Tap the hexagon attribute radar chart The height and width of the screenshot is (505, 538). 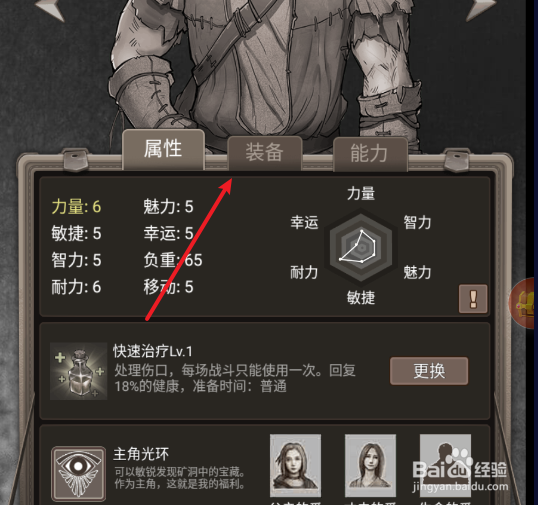pyautogui.click(x=361, y=247)
